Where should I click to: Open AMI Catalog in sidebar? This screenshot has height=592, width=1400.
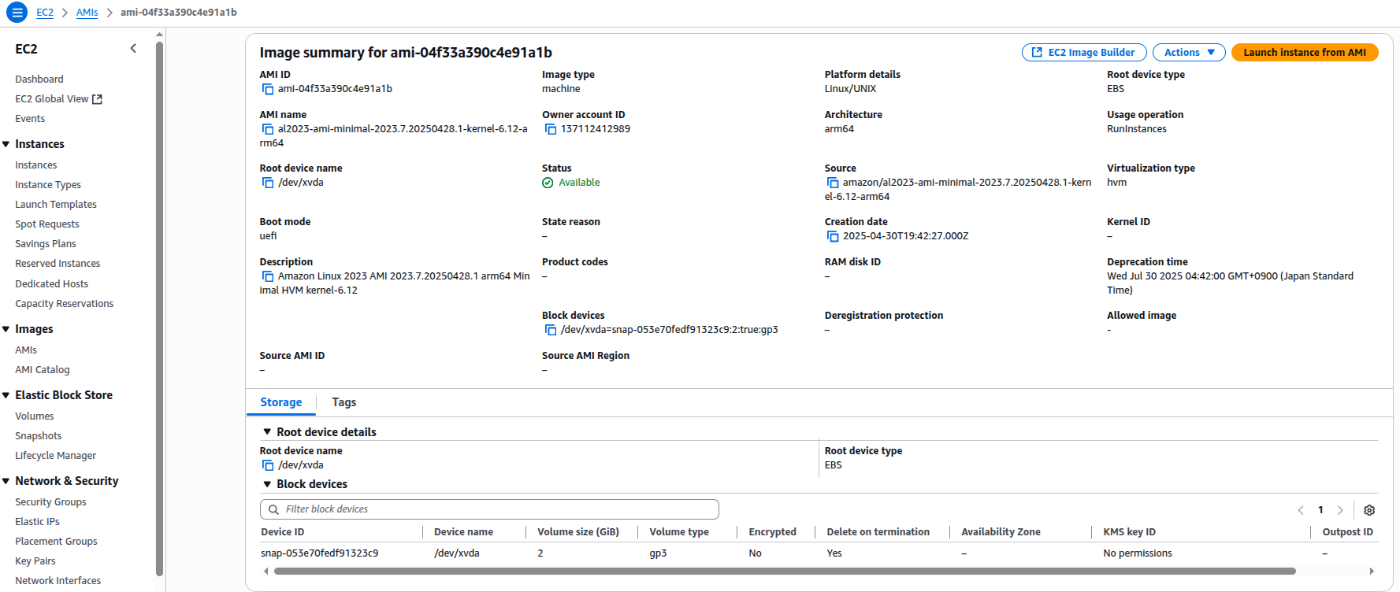(42, 370)
